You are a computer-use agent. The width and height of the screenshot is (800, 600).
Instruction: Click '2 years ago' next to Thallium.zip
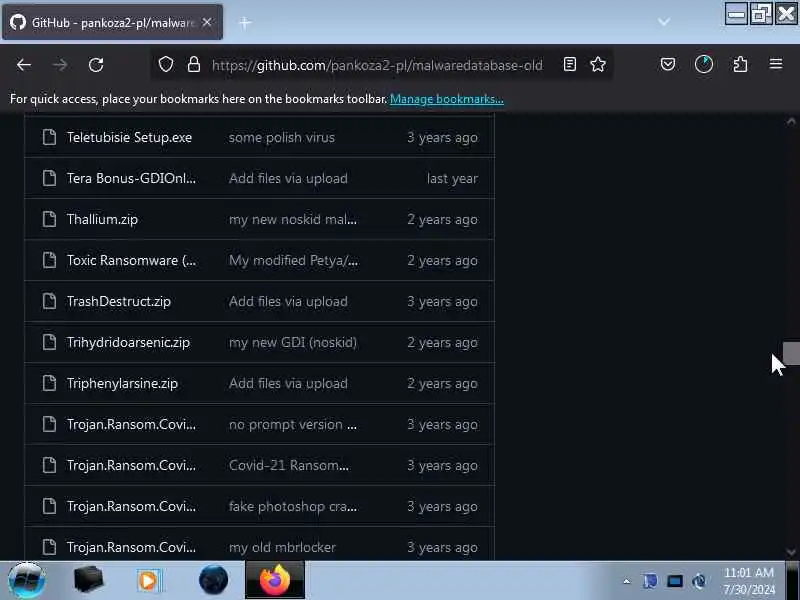442,219
